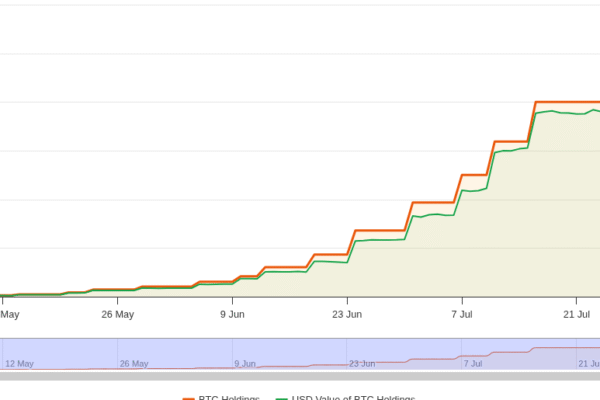Select 26 May in the range navigator
Image resolution: width=600 pixels, height=400 pixels.
(133, 363)
